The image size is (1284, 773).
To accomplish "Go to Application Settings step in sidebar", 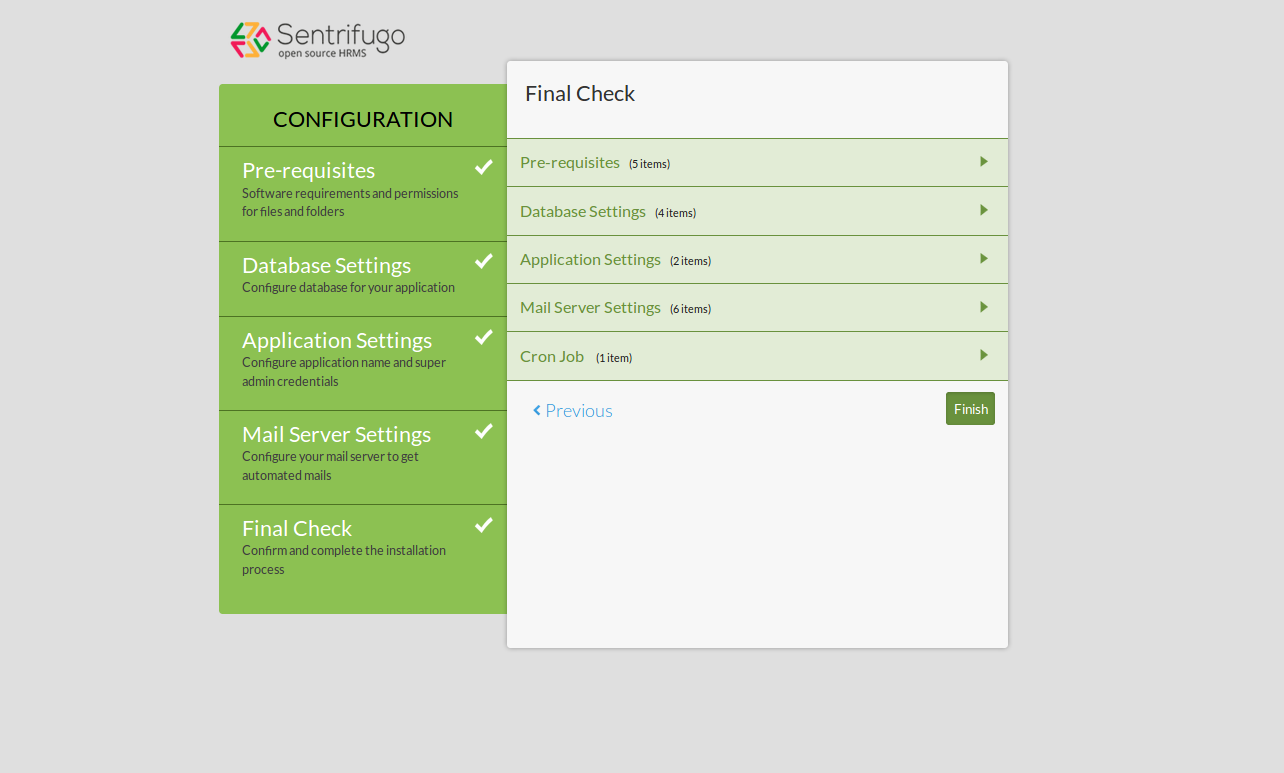I will [x=336, y=341].
